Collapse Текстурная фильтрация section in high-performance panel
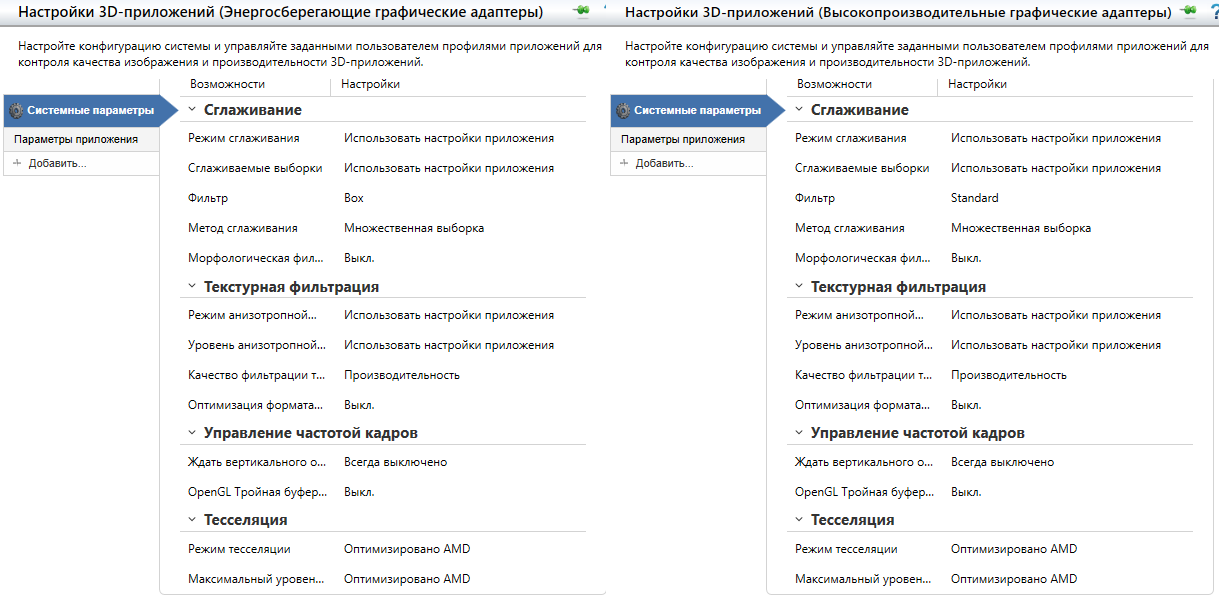This screenshot has width=1219, height=597. pos(798,286)
